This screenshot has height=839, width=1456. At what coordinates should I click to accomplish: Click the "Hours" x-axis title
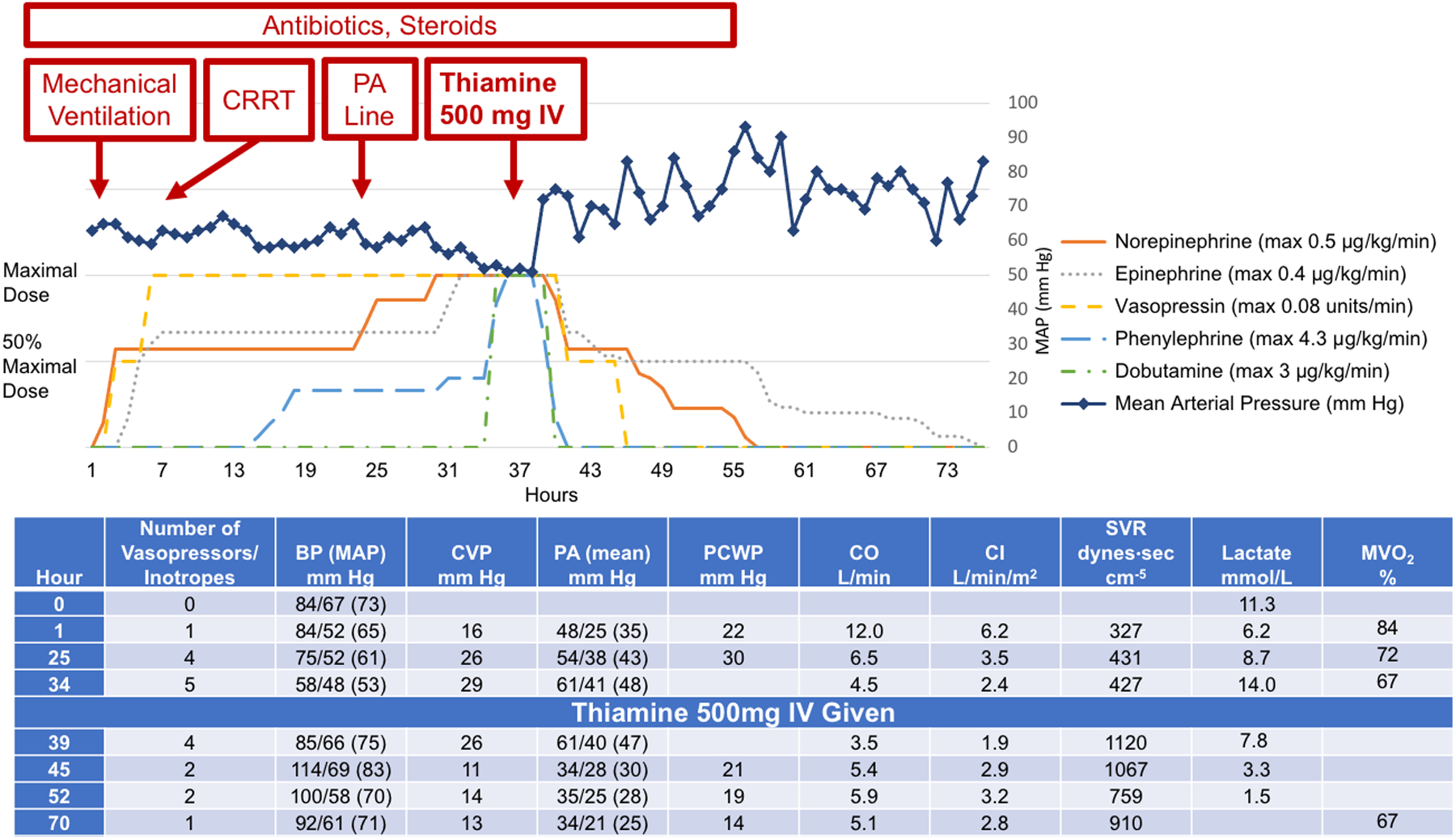[551, 495]
